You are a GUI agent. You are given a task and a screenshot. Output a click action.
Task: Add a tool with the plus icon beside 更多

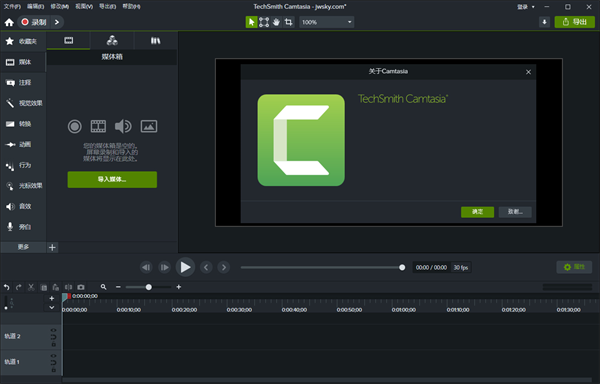click(52, 247)
